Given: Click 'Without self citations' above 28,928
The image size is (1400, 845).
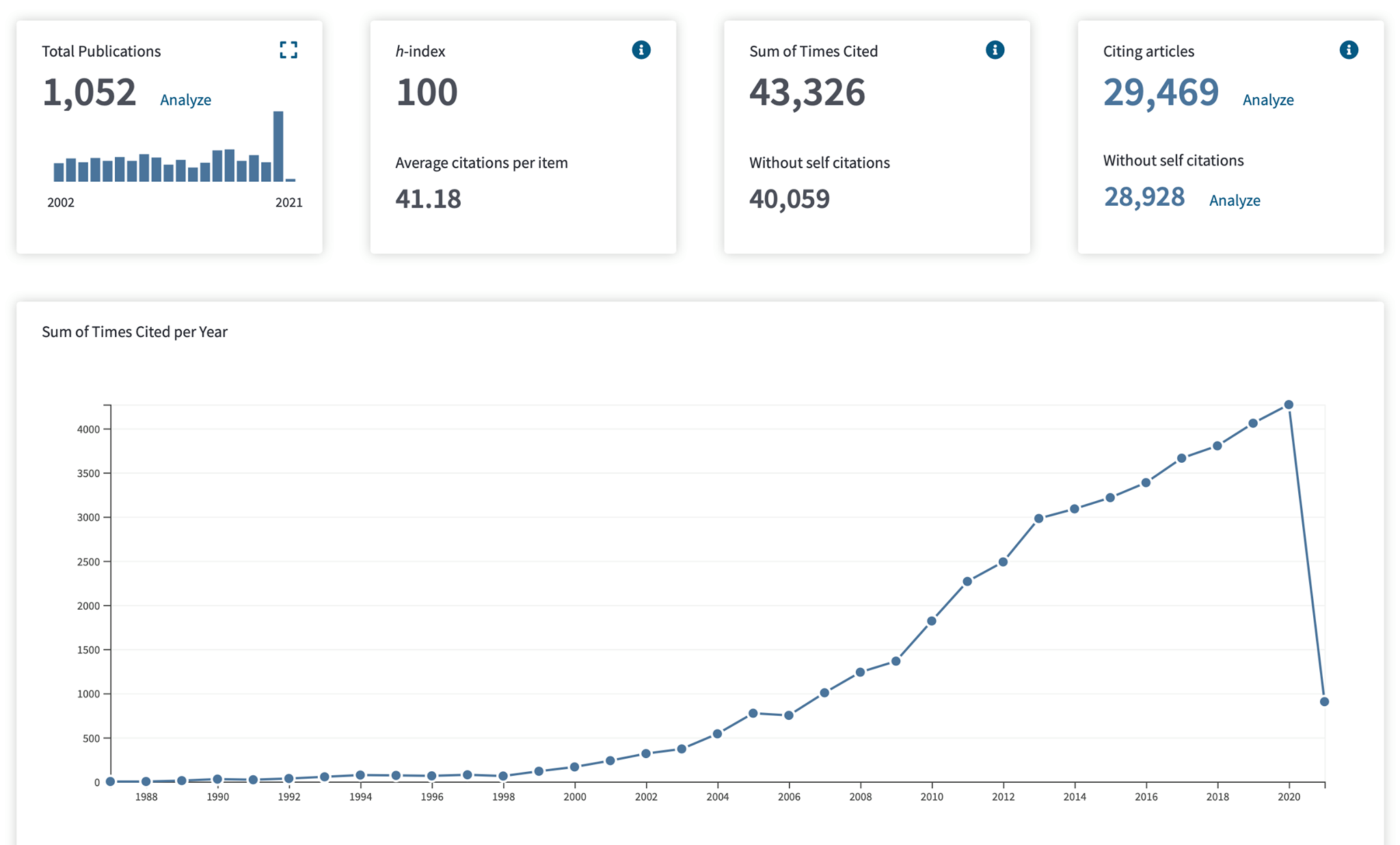Looking at the screenshot, I should coord(1173,161).
